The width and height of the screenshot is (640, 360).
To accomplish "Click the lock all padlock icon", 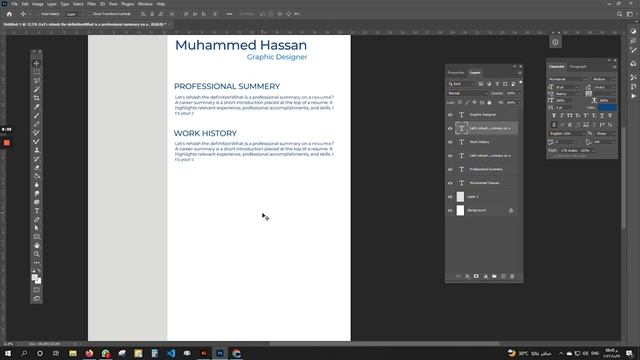I will tap(489, 102).
